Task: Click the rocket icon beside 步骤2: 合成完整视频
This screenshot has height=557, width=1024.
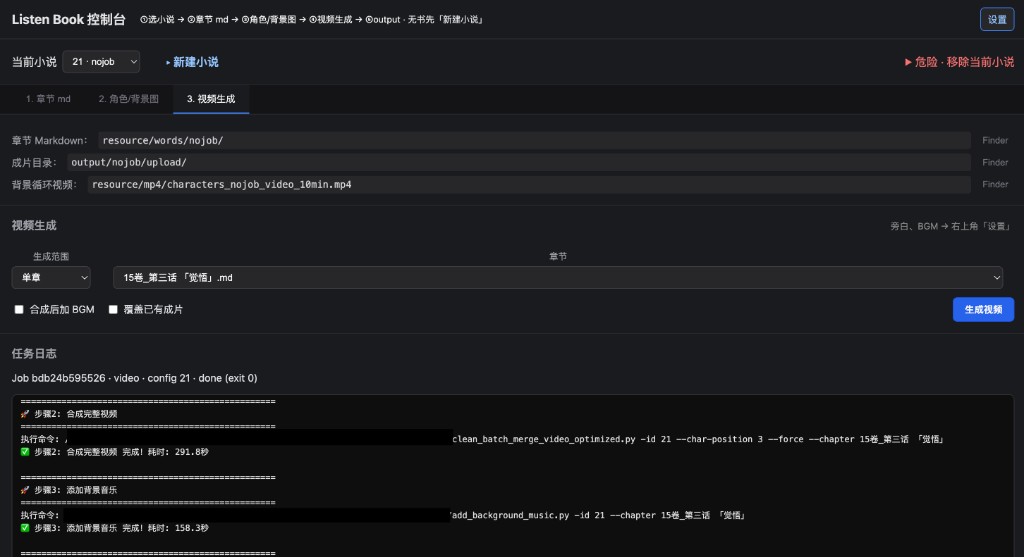Action: pyautogui.click(x=25, y=414)
